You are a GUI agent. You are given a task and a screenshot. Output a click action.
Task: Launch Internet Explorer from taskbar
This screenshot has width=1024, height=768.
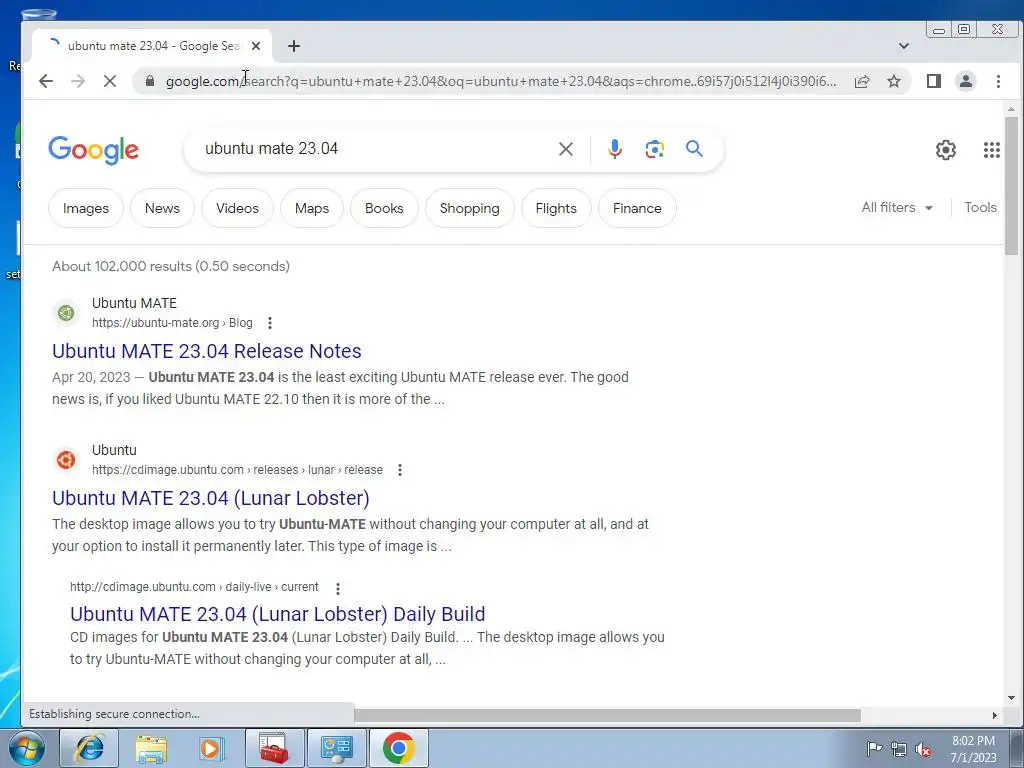click(x=89, y=748)
